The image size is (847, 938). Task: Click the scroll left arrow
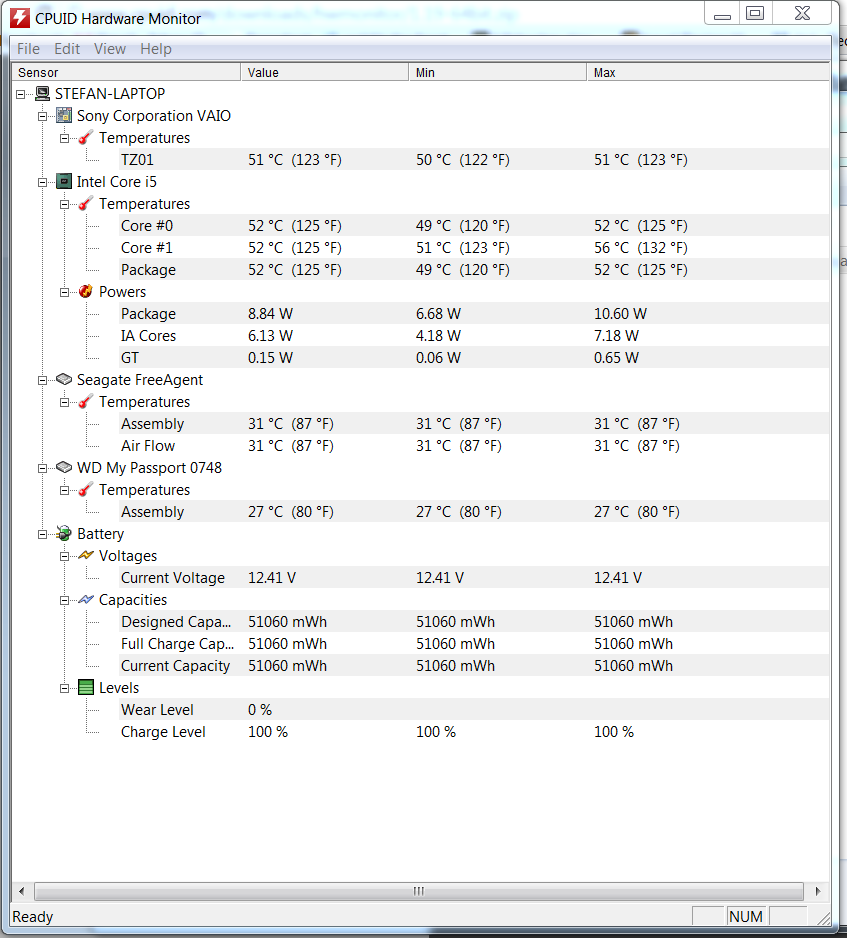[x=22, y=891]
